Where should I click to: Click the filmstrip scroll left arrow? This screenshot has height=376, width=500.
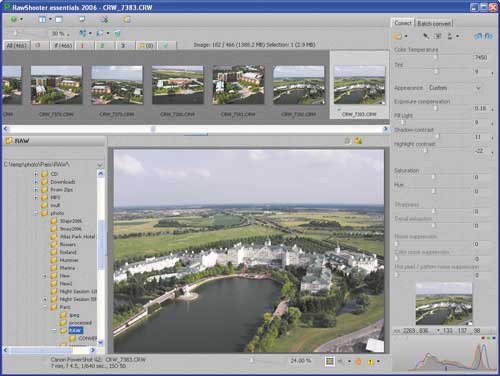6,129
